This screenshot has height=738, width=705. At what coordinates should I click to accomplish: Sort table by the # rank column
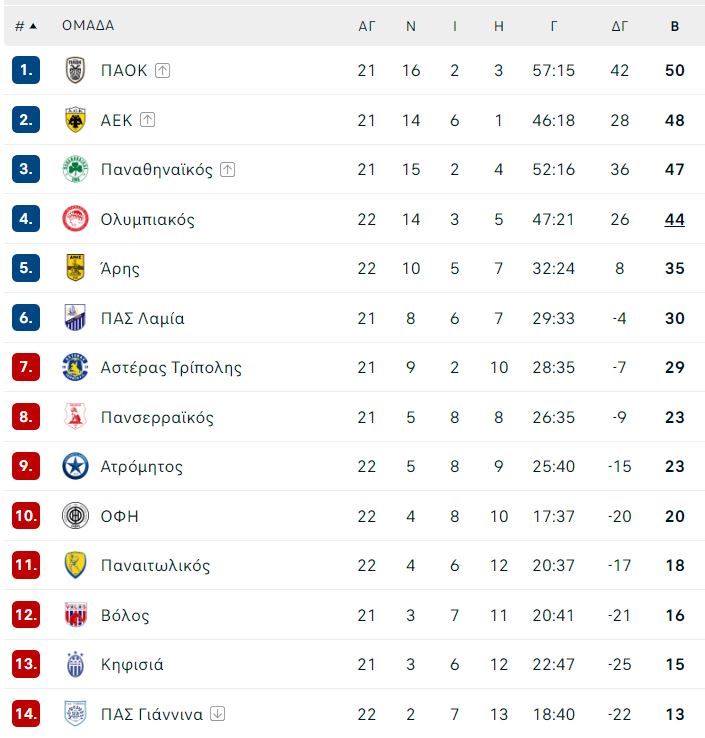[26, 26]
